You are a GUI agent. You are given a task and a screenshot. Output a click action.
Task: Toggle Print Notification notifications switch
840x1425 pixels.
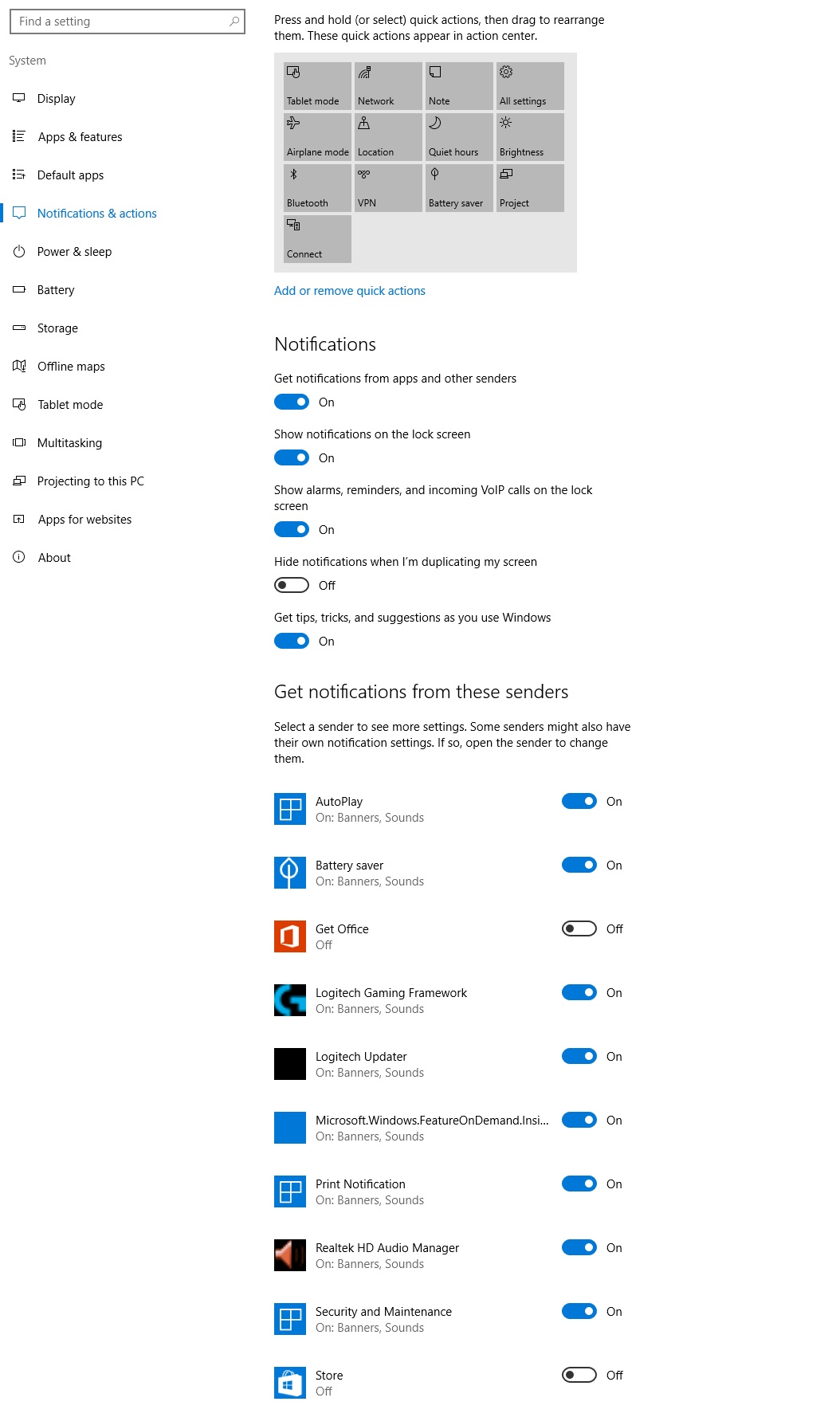[579, 1184]
